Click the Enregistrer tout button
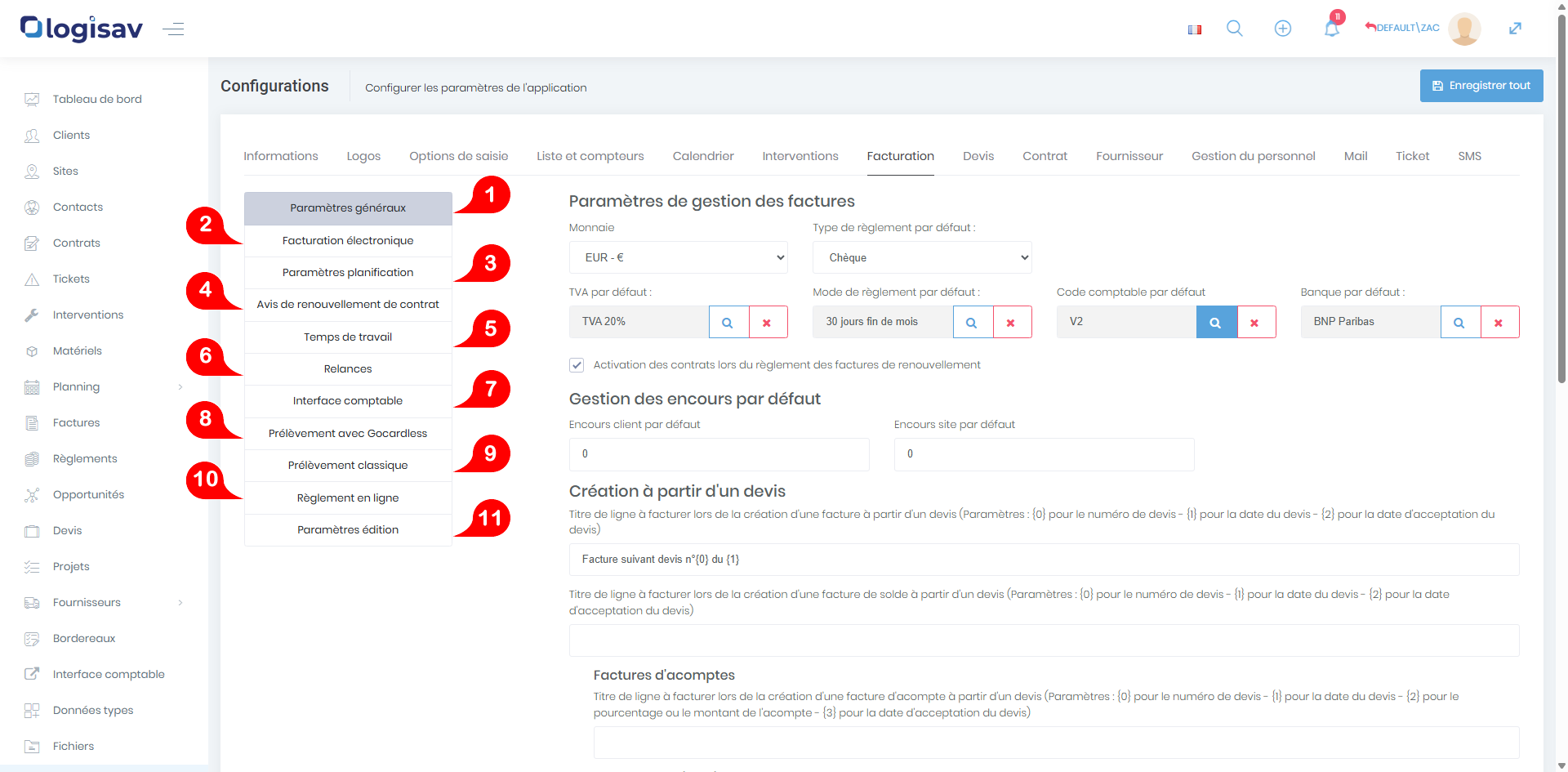The height and width of the screenshot is (772, 1568). pyautogui.click(x=1481, y=86)
